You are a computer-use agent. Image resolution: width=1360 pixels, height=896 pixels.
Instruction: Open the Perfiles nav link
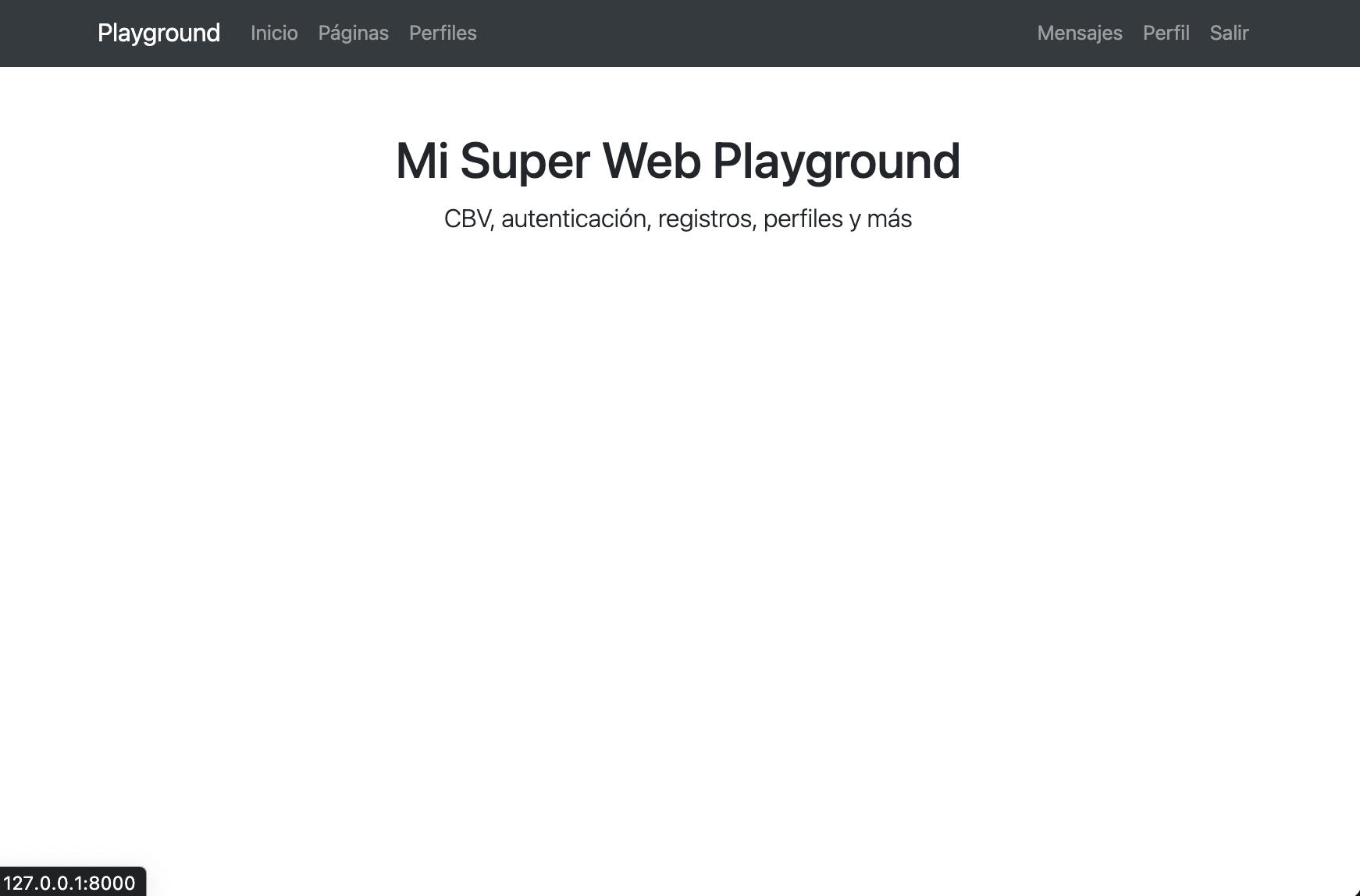point(443,33)
